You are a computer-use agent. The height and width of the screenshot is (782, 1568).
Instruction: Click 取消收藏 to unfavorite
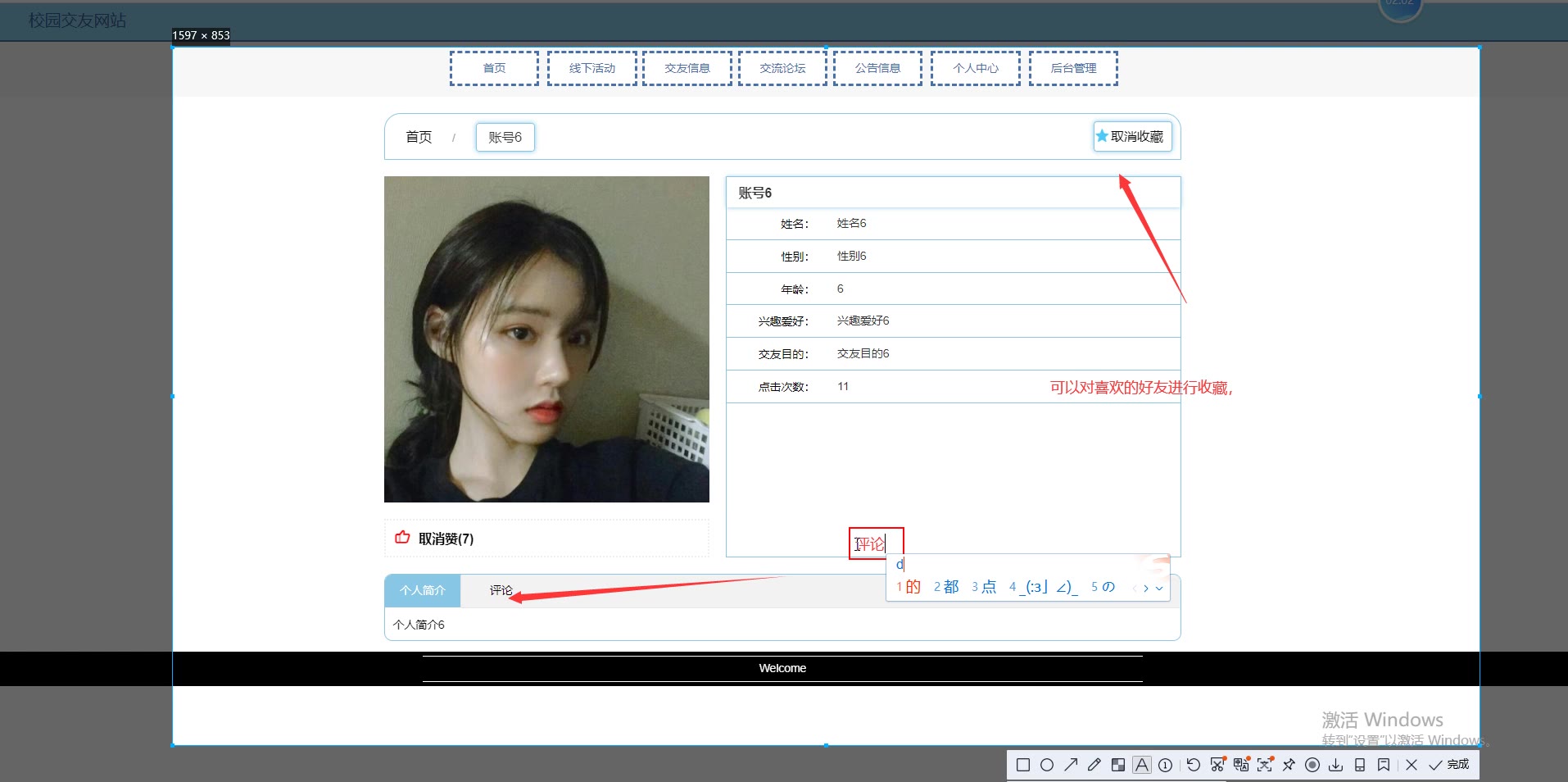click(x=1132, y=136)
